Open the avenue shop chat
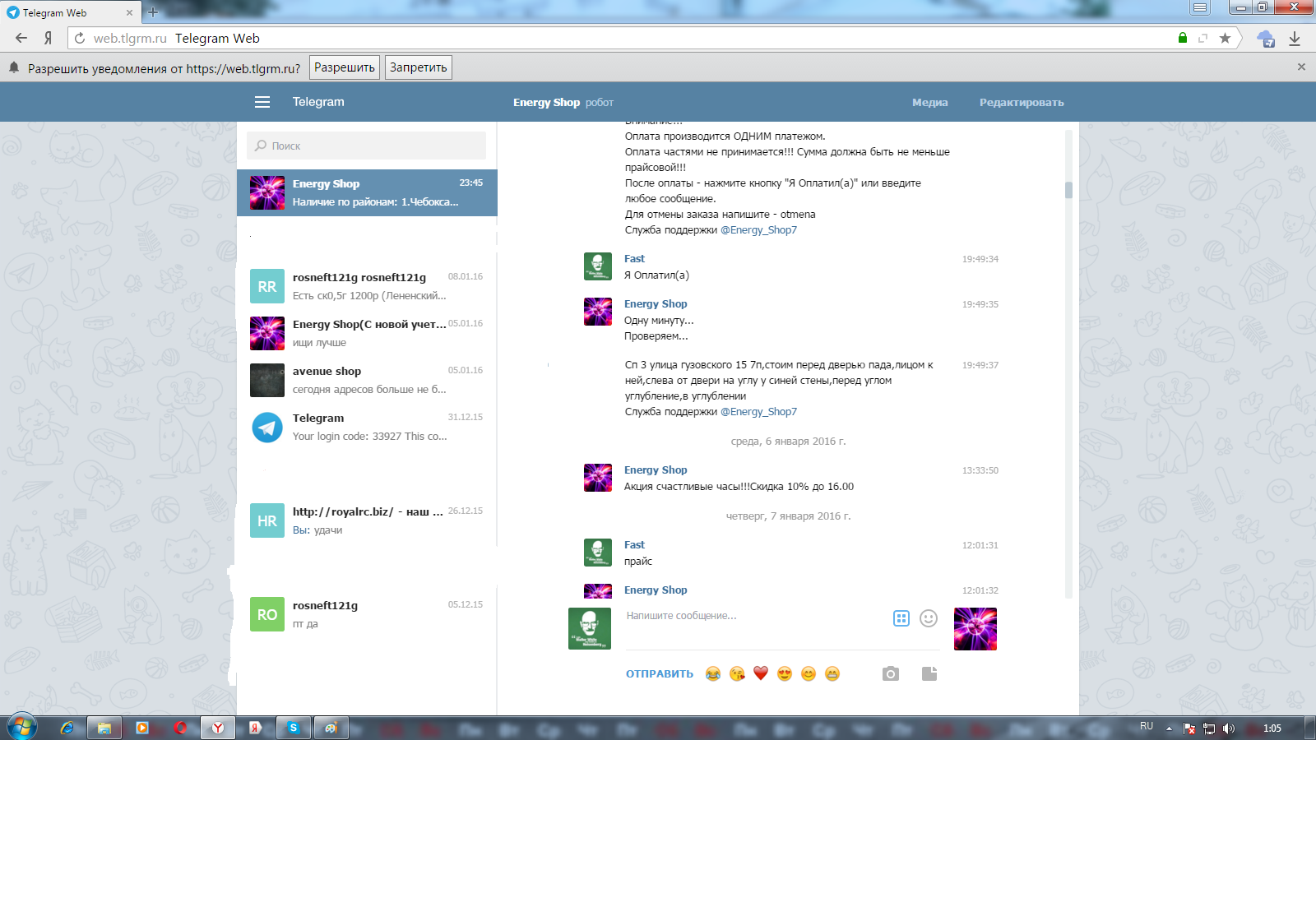 click(367, 380)
